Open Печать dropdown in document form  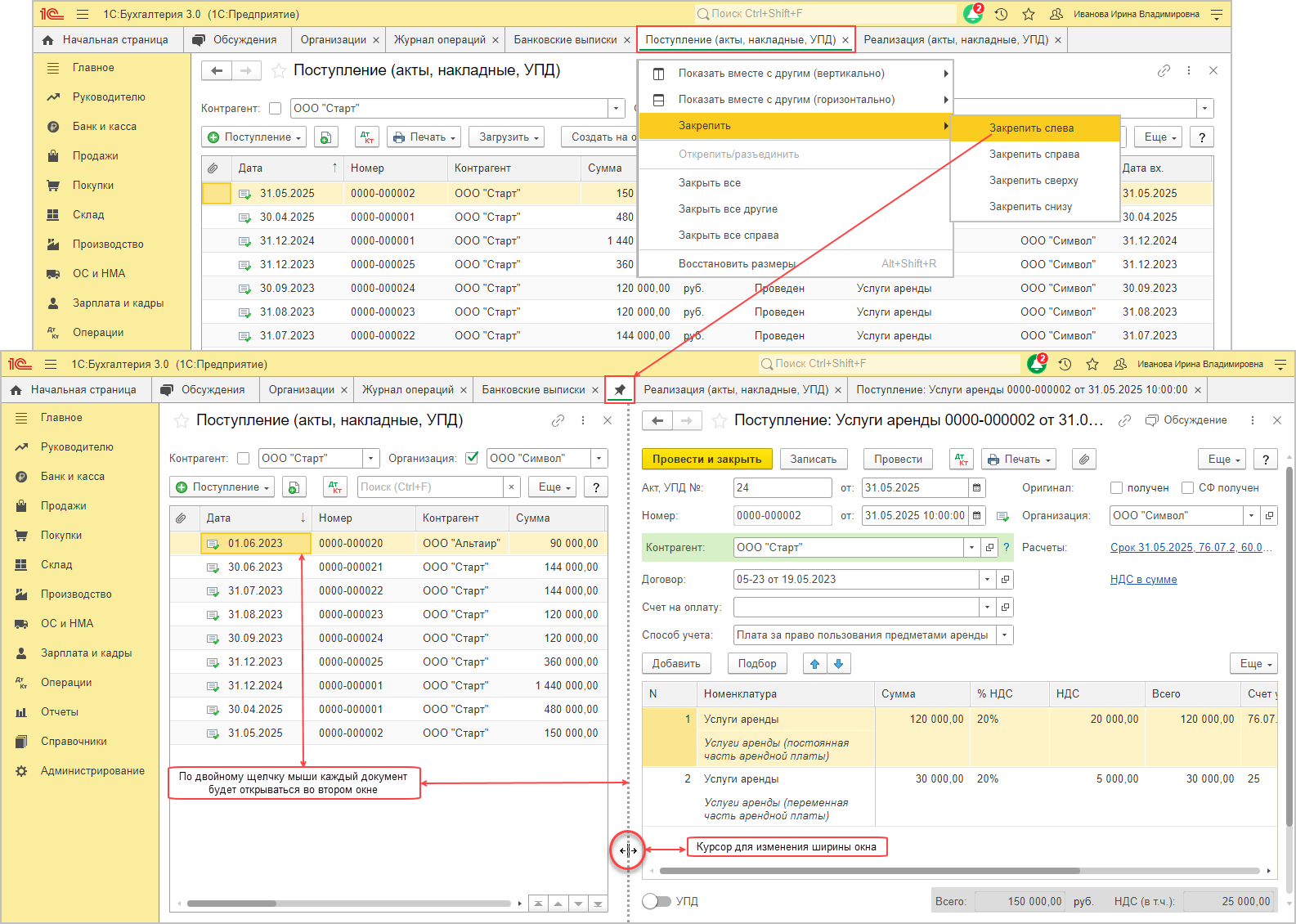[1019, 460]
